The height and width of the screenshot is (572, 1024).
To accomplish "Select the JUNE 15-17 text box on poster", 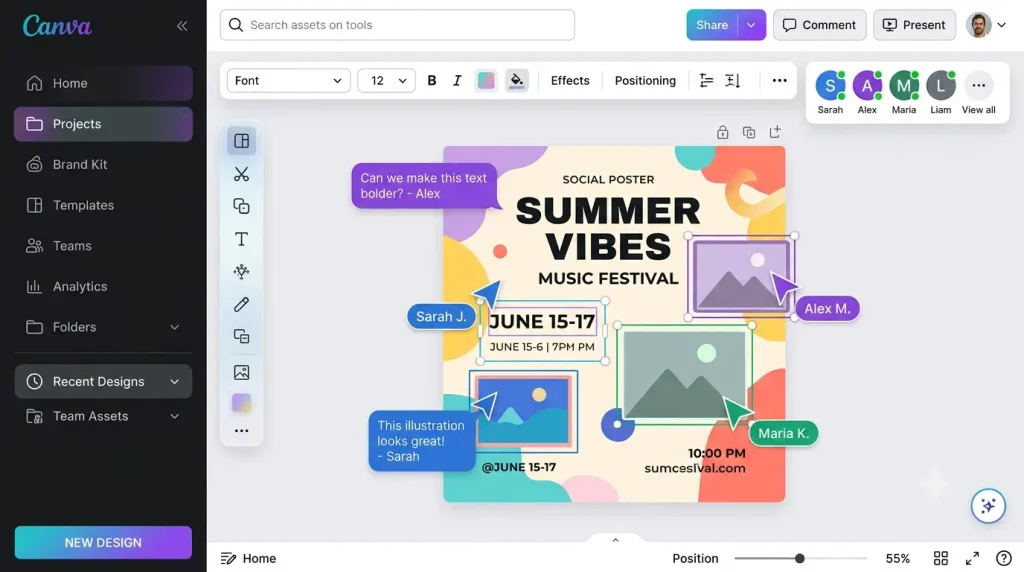I will (x=542, y=321).
